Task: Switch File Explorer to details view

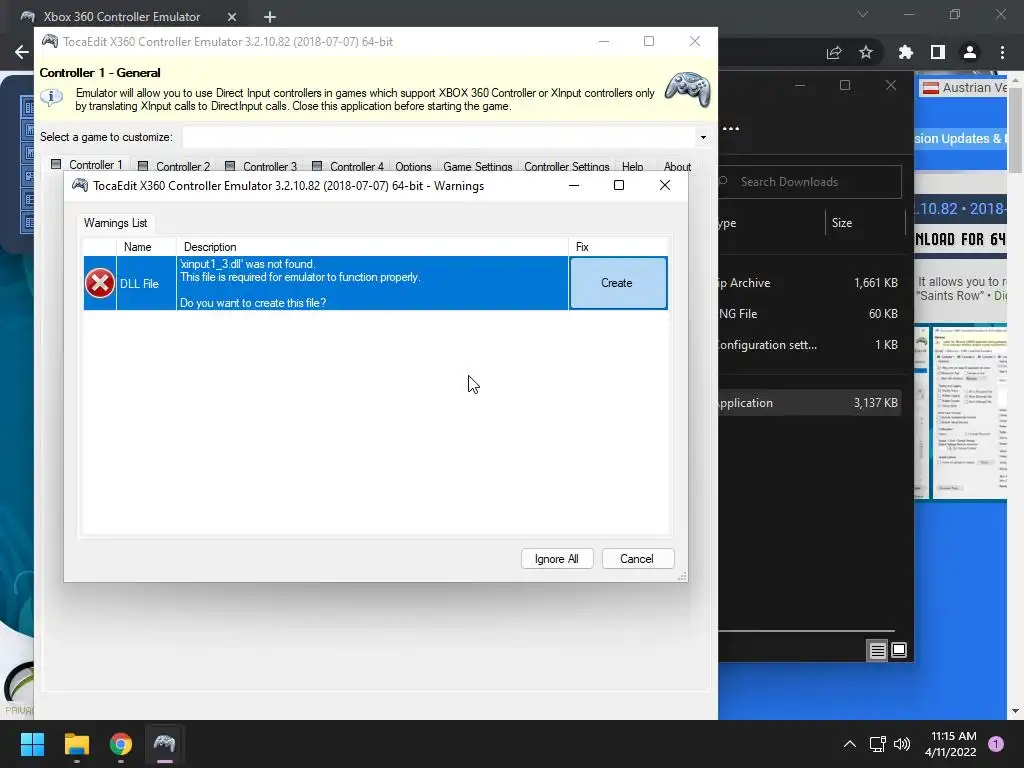Action: click(878, 650)
